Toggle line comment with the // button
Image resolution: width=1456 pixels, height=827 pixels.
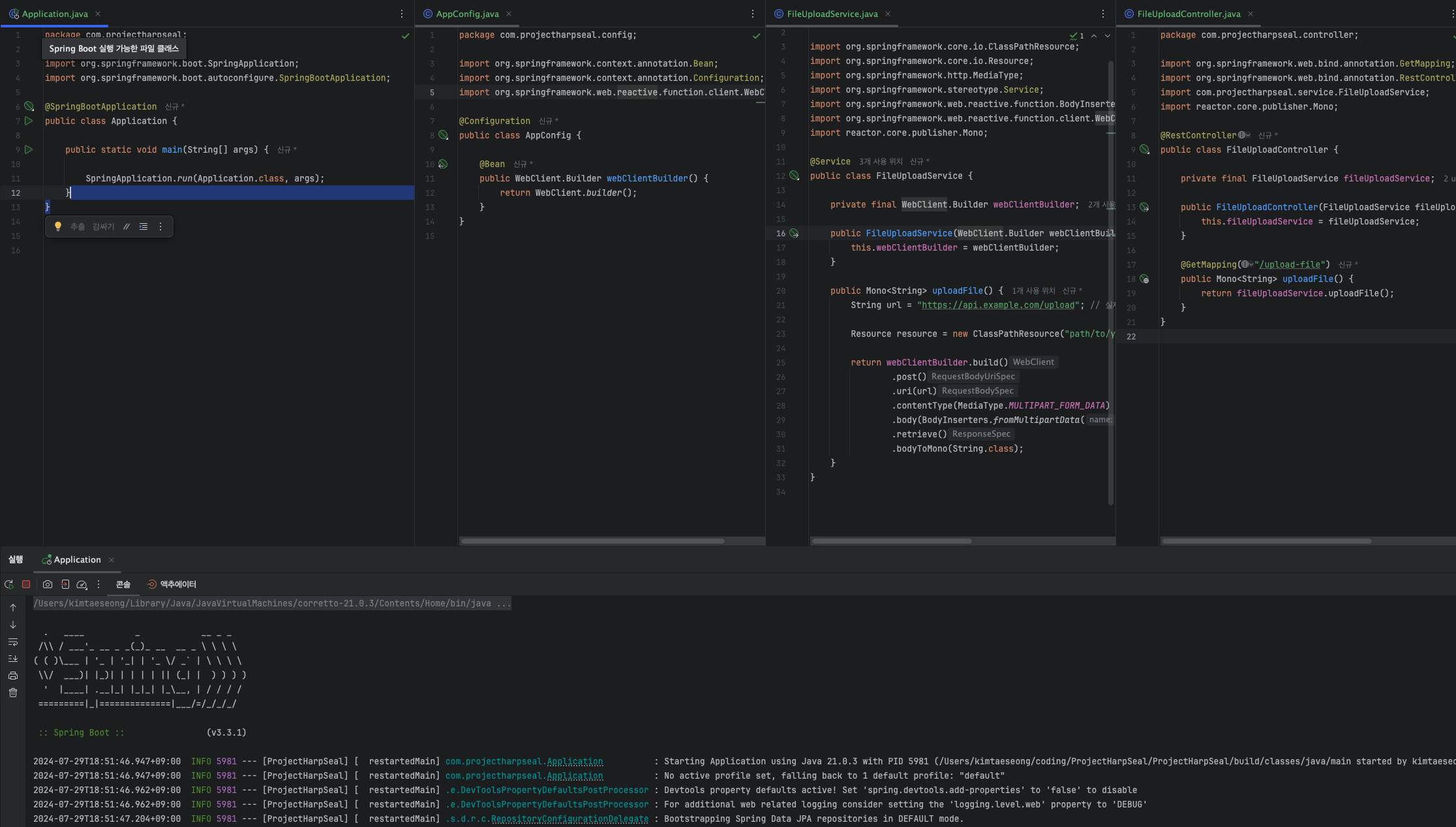(x=127, y=226)
